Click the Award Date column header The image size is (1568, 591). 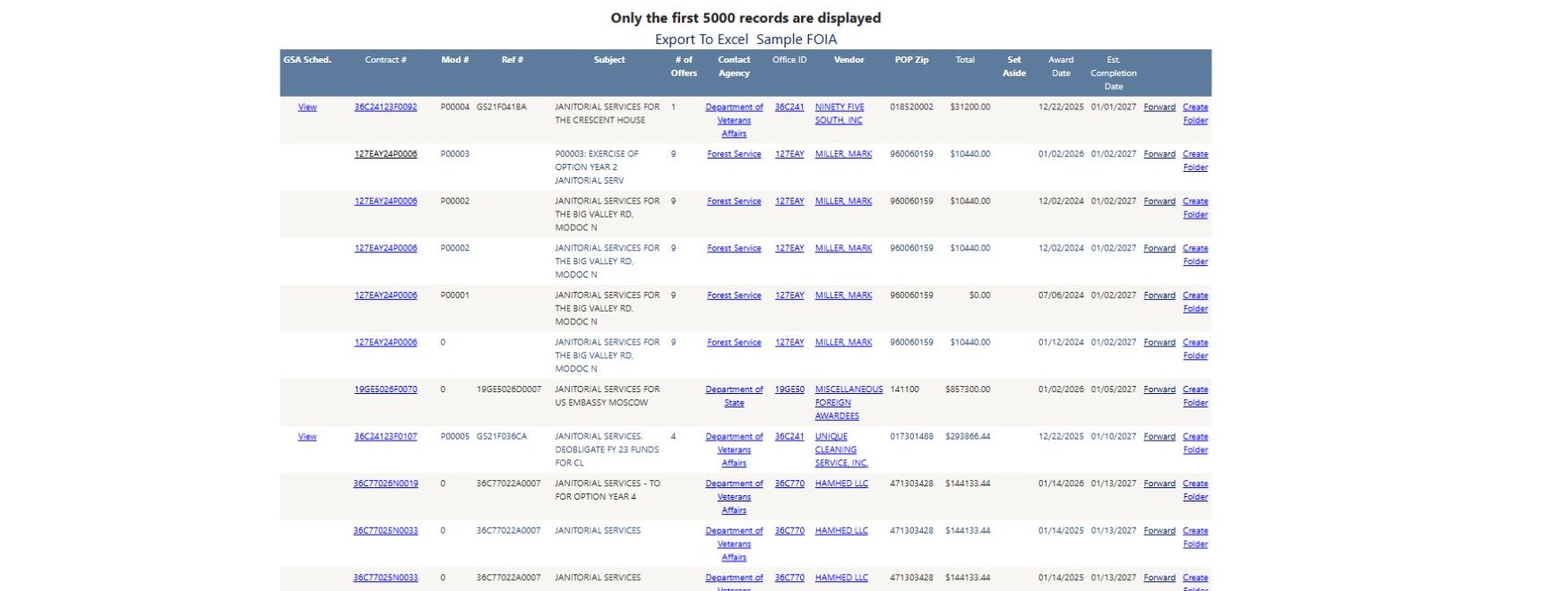tap(1061, 66)
